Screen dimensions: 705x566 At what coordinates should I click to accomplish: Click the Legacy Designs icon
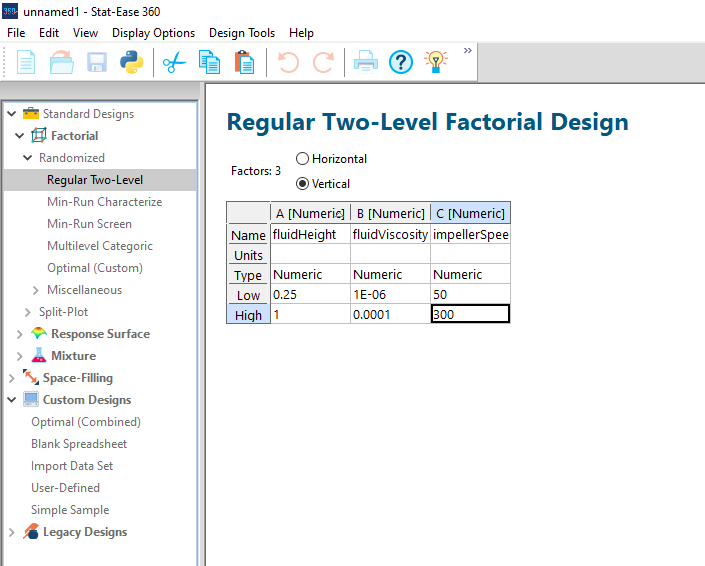pyautogui.click(x=31, y=531)
